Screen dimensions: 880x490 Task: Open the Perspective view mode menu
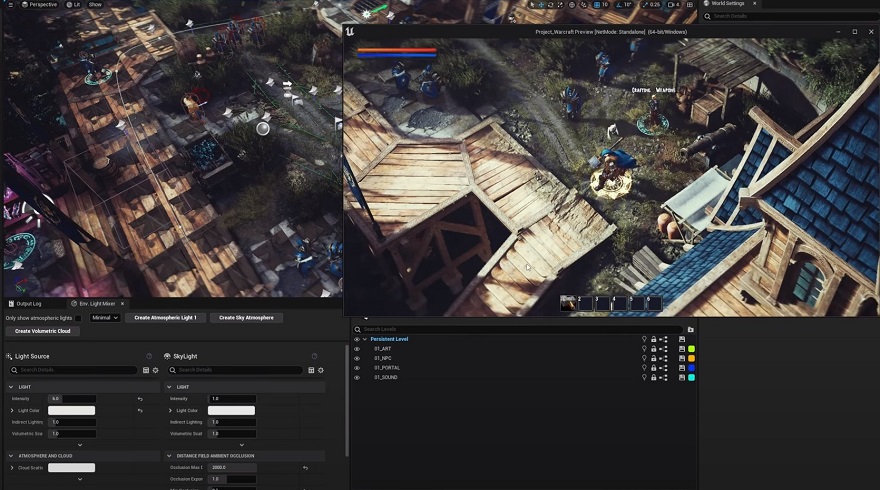click(x=39, y=4)
